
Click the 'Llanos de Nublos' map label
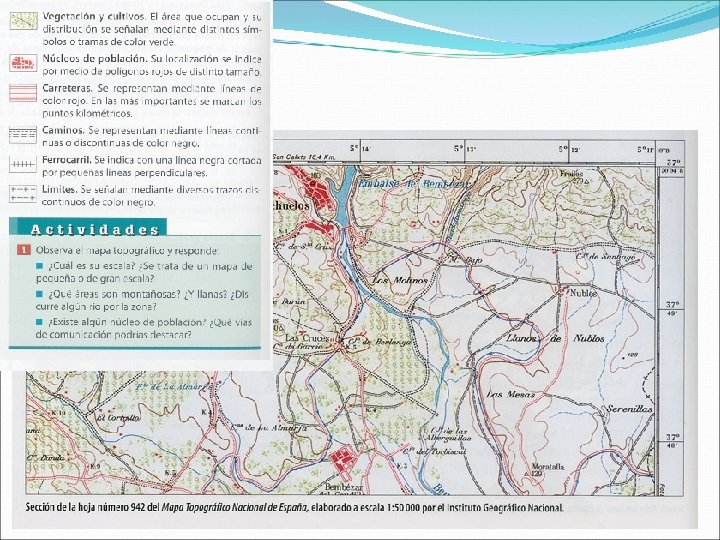pyautogui.click(x=555, y=338)
